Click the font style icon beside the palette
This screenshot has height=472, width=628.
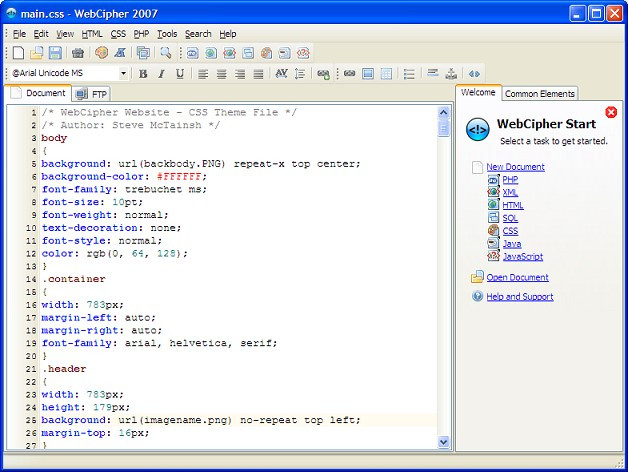click(120, 53)
